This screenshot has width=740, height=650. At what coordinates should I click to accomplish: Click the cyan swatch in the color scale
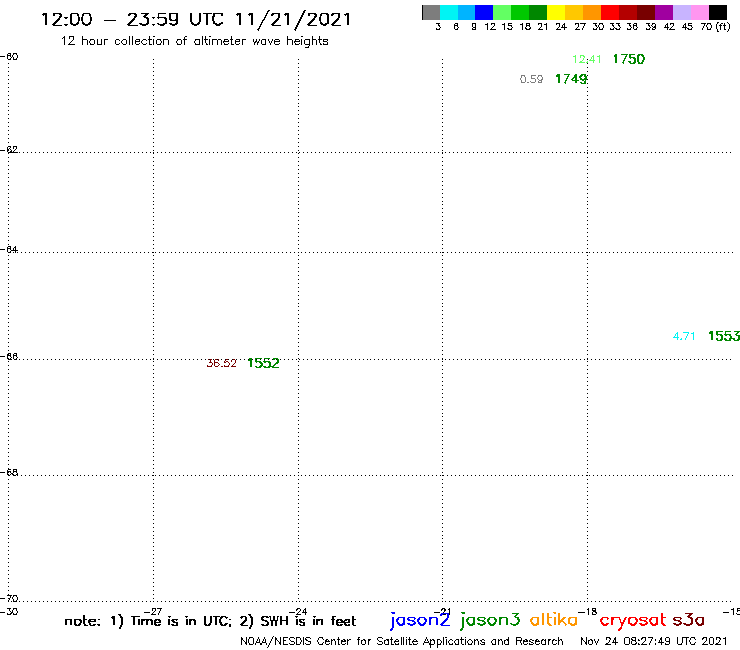point(449,12)
